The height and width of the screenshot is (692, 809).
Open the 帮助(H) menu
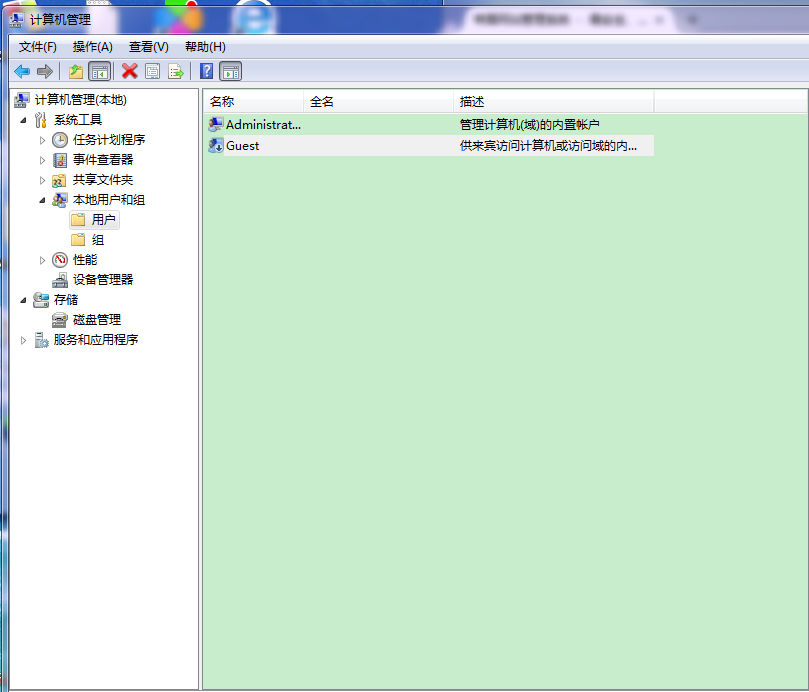[205, 47]
